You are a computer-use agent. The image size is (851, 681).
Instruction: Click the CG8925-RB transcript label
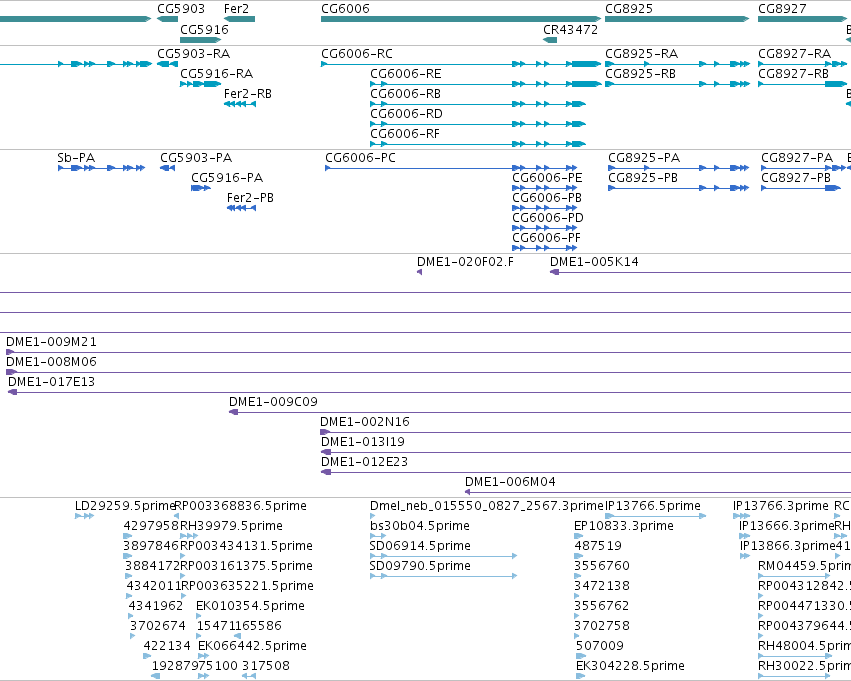pyautogui.click(x=640, y=74)
